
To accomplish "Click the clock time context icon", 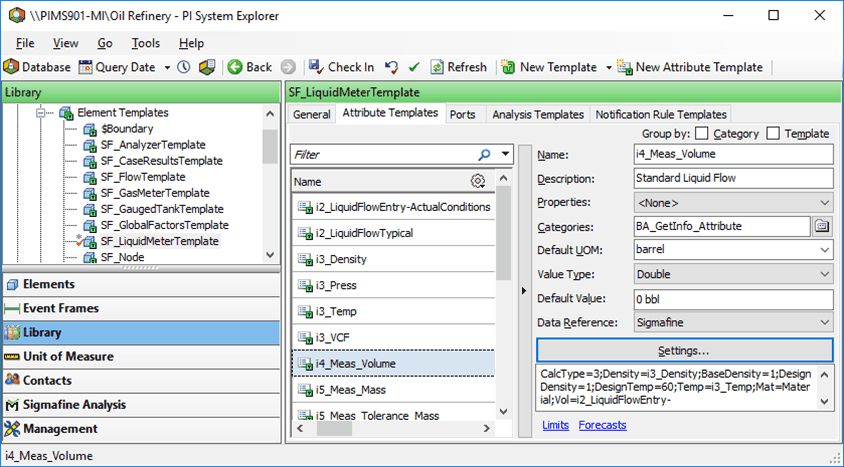I will click(184, 67).
